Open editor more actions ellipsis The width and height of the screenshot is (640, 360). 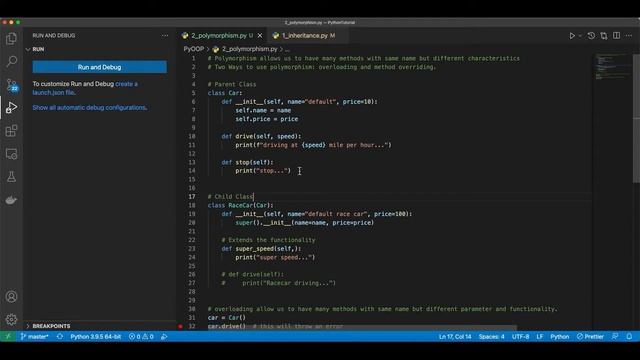[629, 36]
